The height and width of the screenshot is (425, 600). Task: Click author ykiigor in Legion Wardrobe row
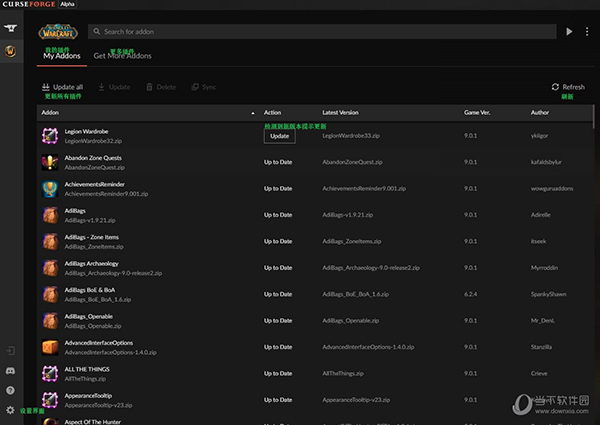pyautogui.click(x=540, y=136)
